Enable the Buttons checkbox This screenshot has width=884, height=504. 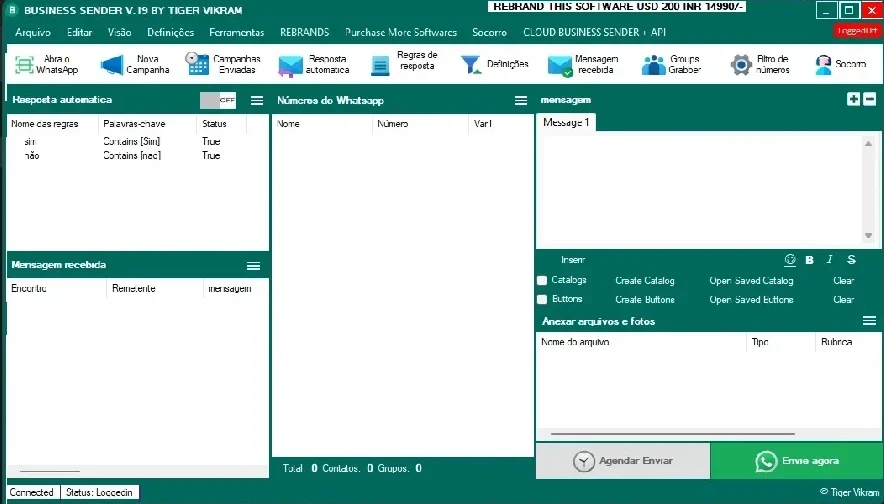542,299
